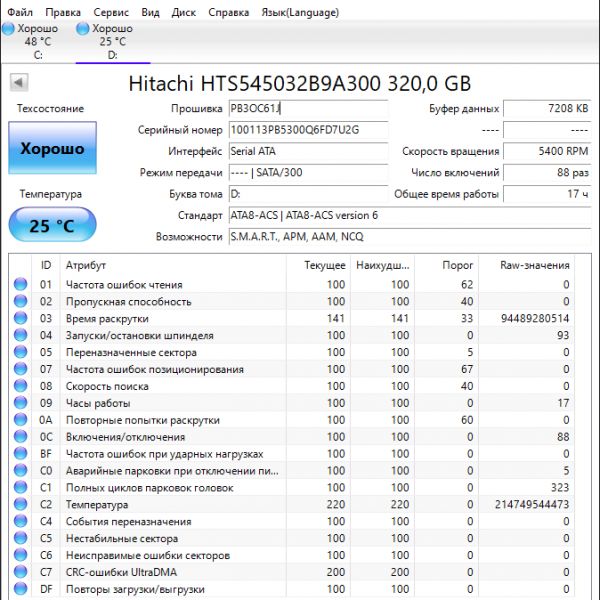Viewport: 600px width, 600px height.
Task: Click the blue Хорошо health status button
Action: click(52, 148)
